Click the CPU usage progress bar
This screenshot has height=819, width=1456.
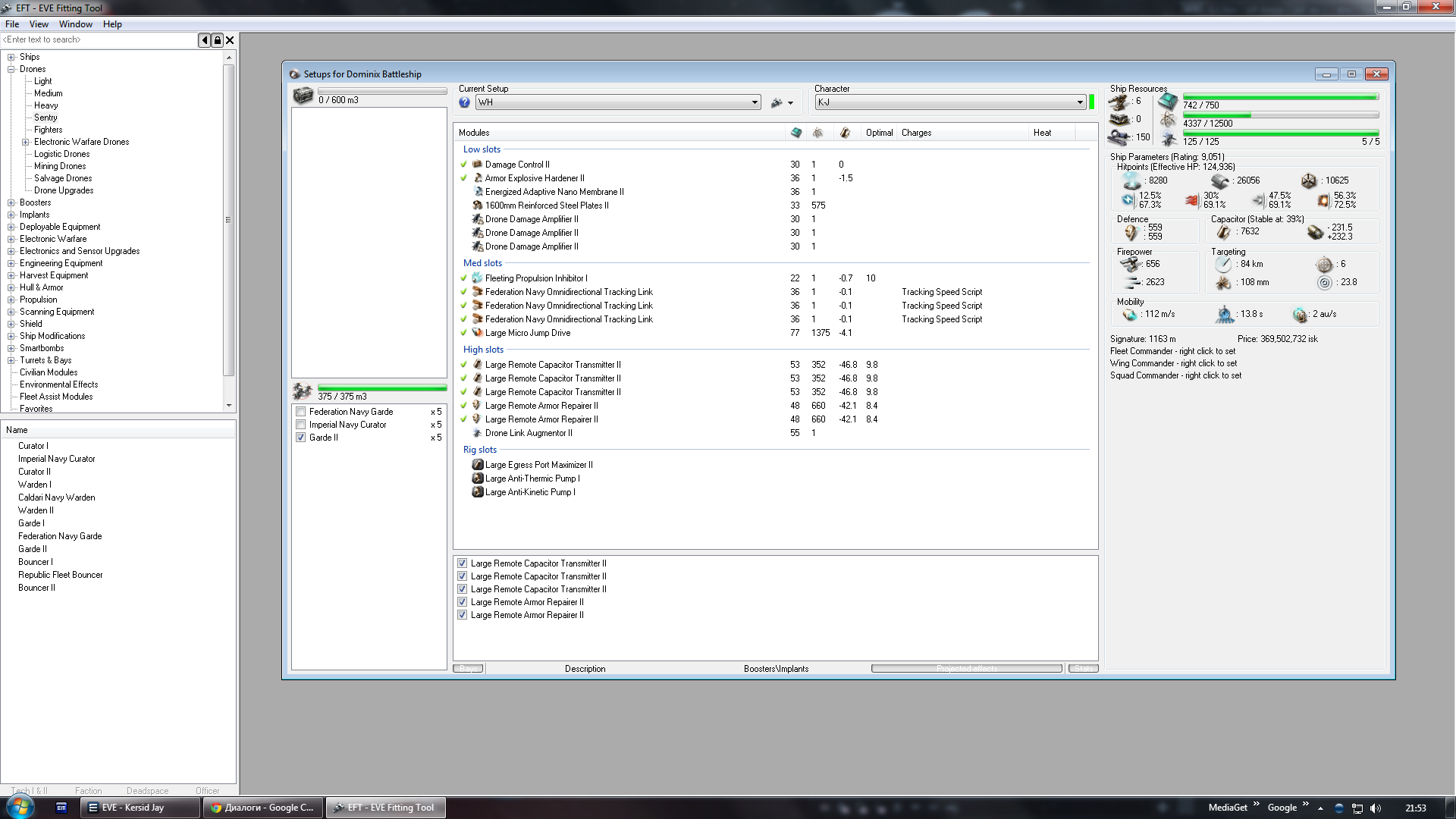[x=1280, y=97]
